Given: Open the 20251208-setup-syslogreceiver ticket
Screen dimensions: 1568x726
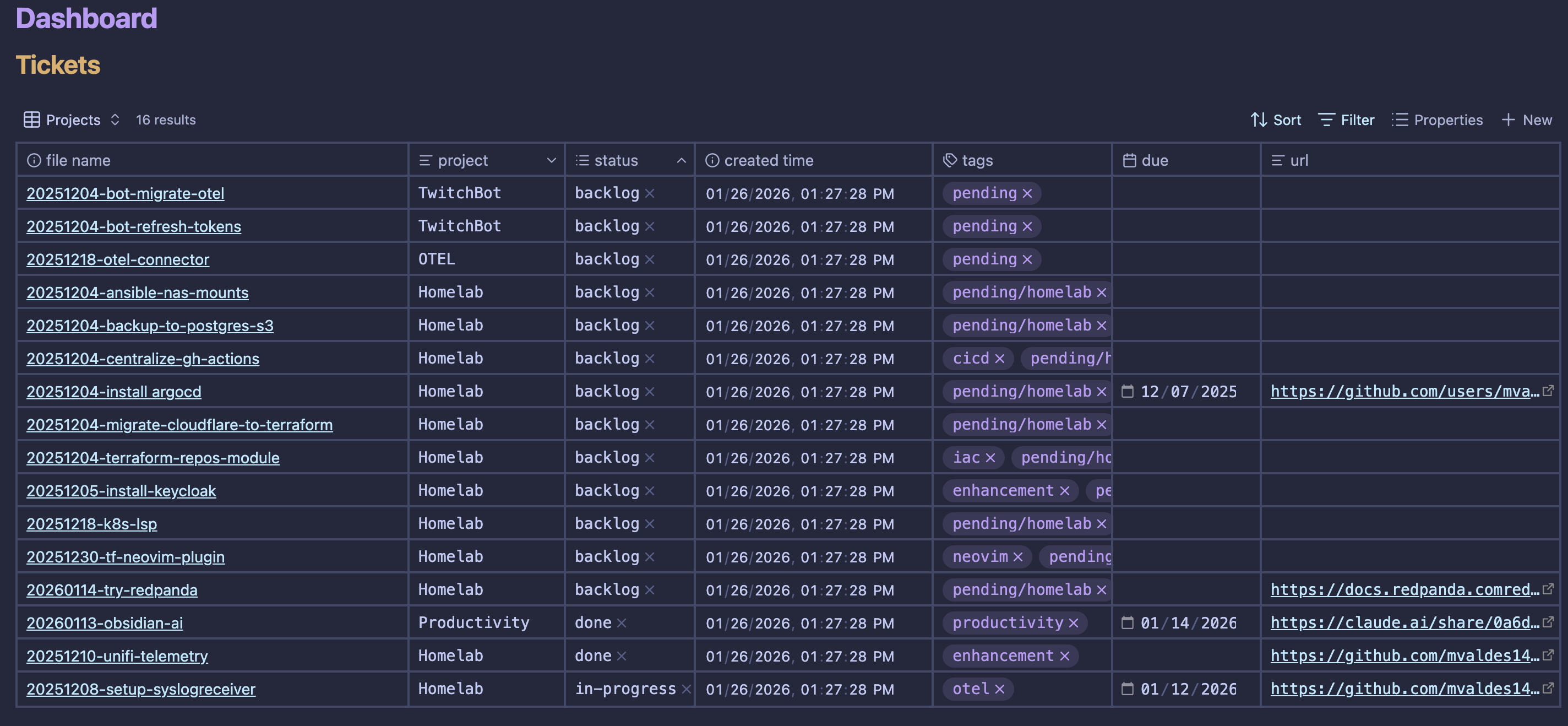Looking at the screenshot, I should tap(140, 689).
